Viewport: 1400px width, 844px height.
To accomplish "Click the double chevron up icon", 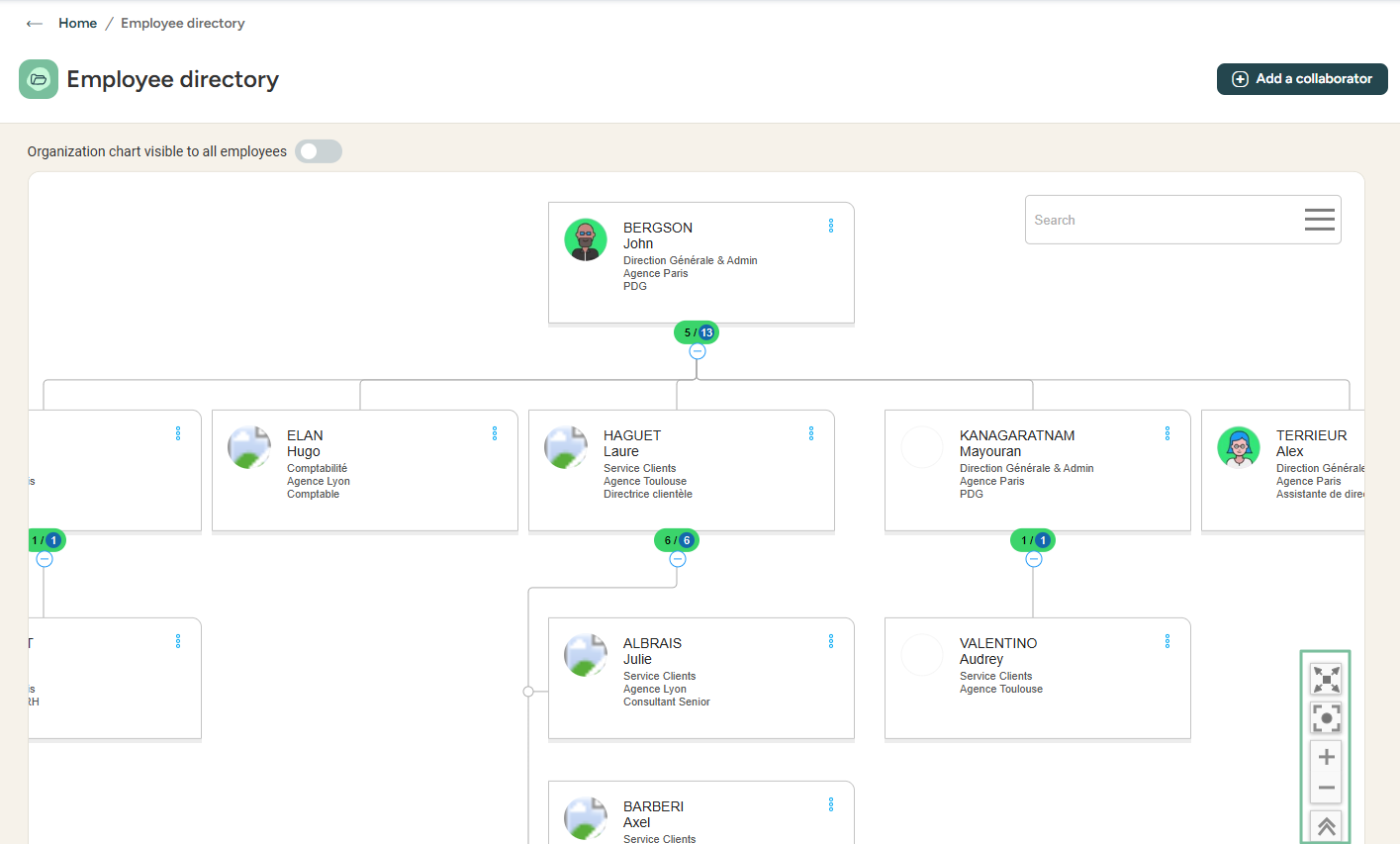I will (x=1326, y=826).
